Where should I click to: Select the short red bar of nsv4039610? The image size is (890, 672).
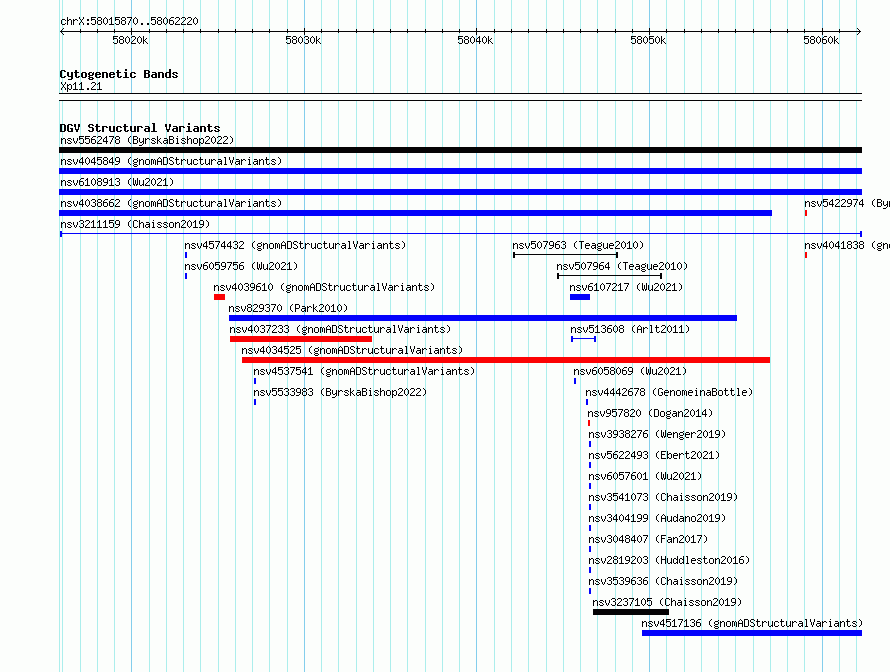(219, 297)
